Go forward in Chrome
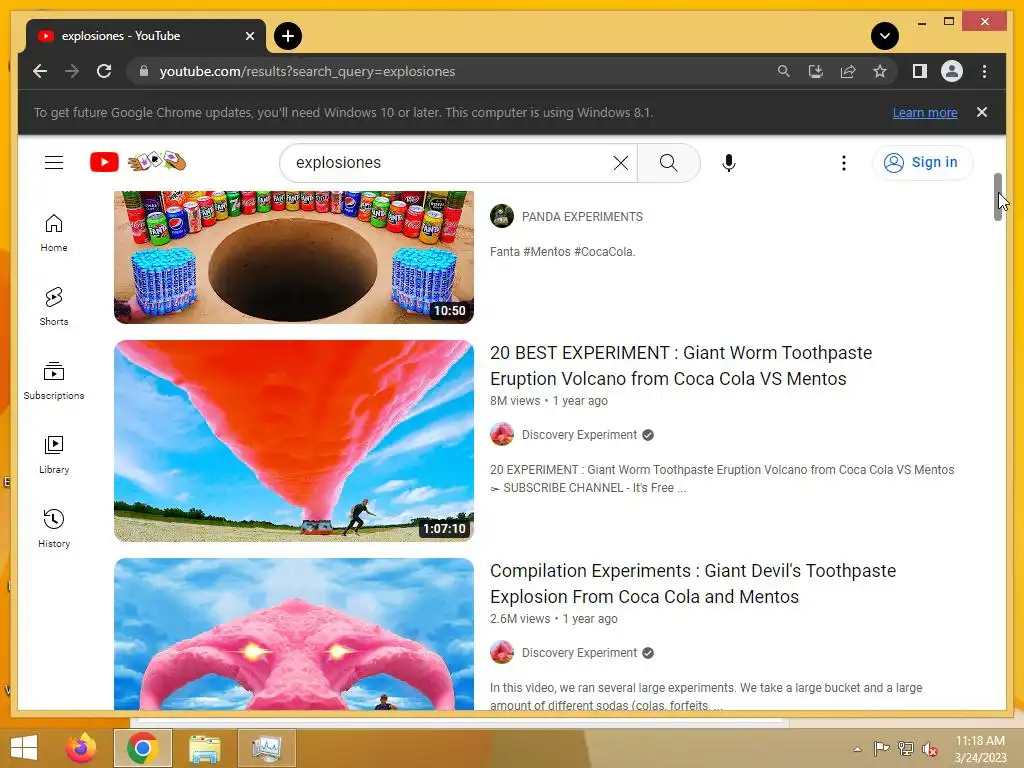 pyautogui.click(x=72, y=71)
